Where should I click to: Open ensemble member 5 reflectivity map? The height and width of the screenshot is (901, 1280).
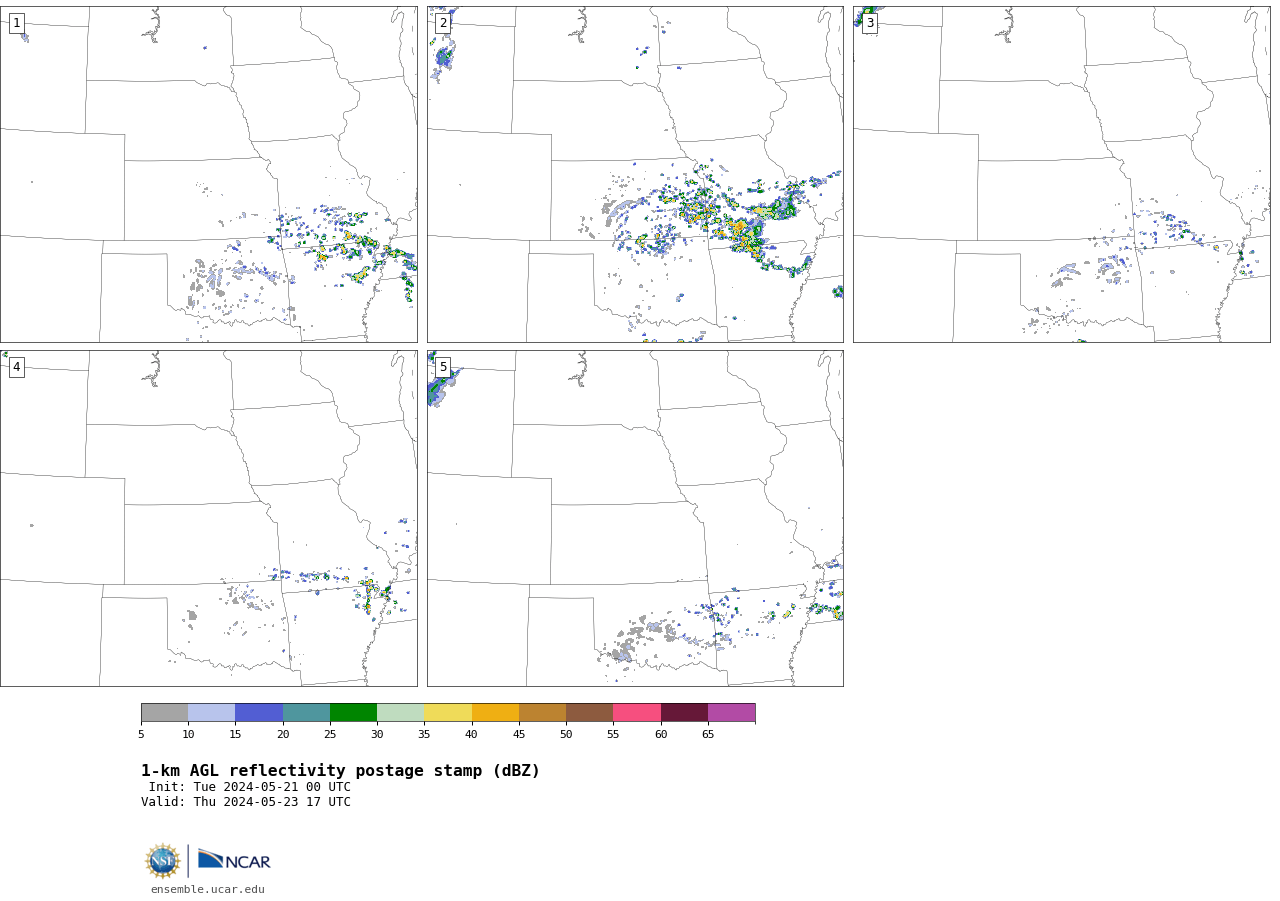(635, 518)
